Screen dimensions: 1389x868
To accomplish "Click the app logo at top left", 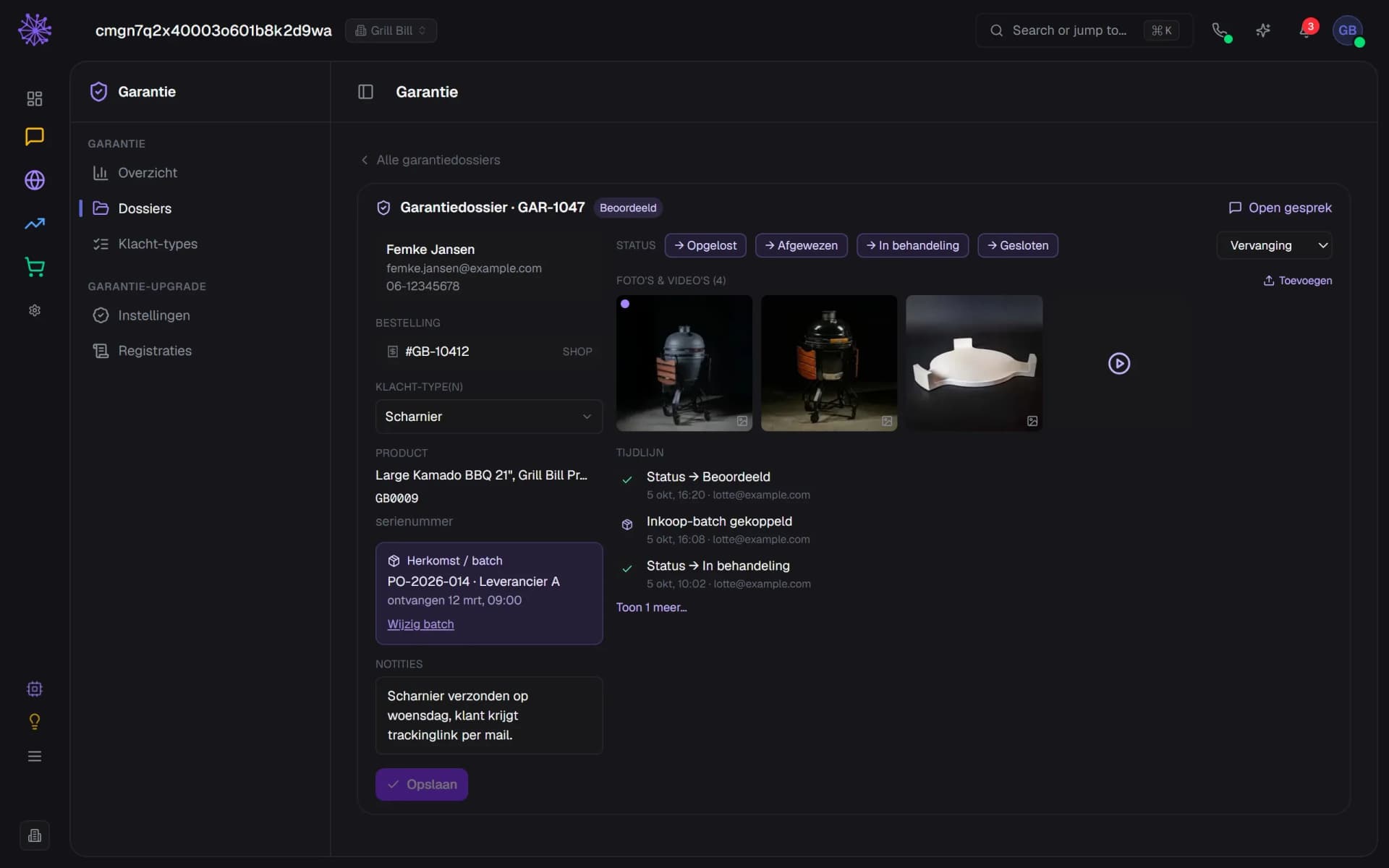I will [34, 30].
